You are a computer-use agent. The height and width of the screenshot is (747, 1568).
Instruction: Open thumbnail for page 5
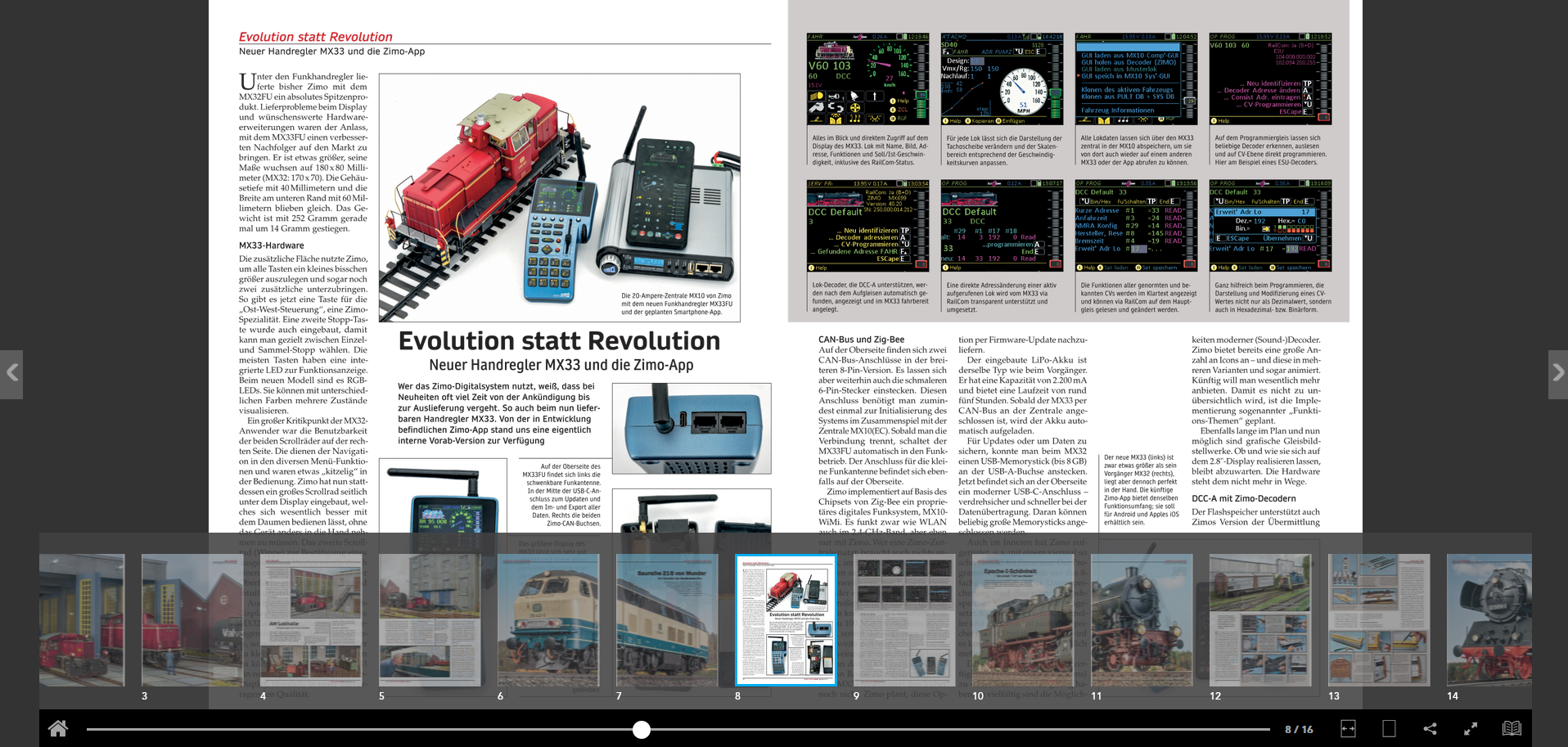pyautogui.click(x=430, y=620)
